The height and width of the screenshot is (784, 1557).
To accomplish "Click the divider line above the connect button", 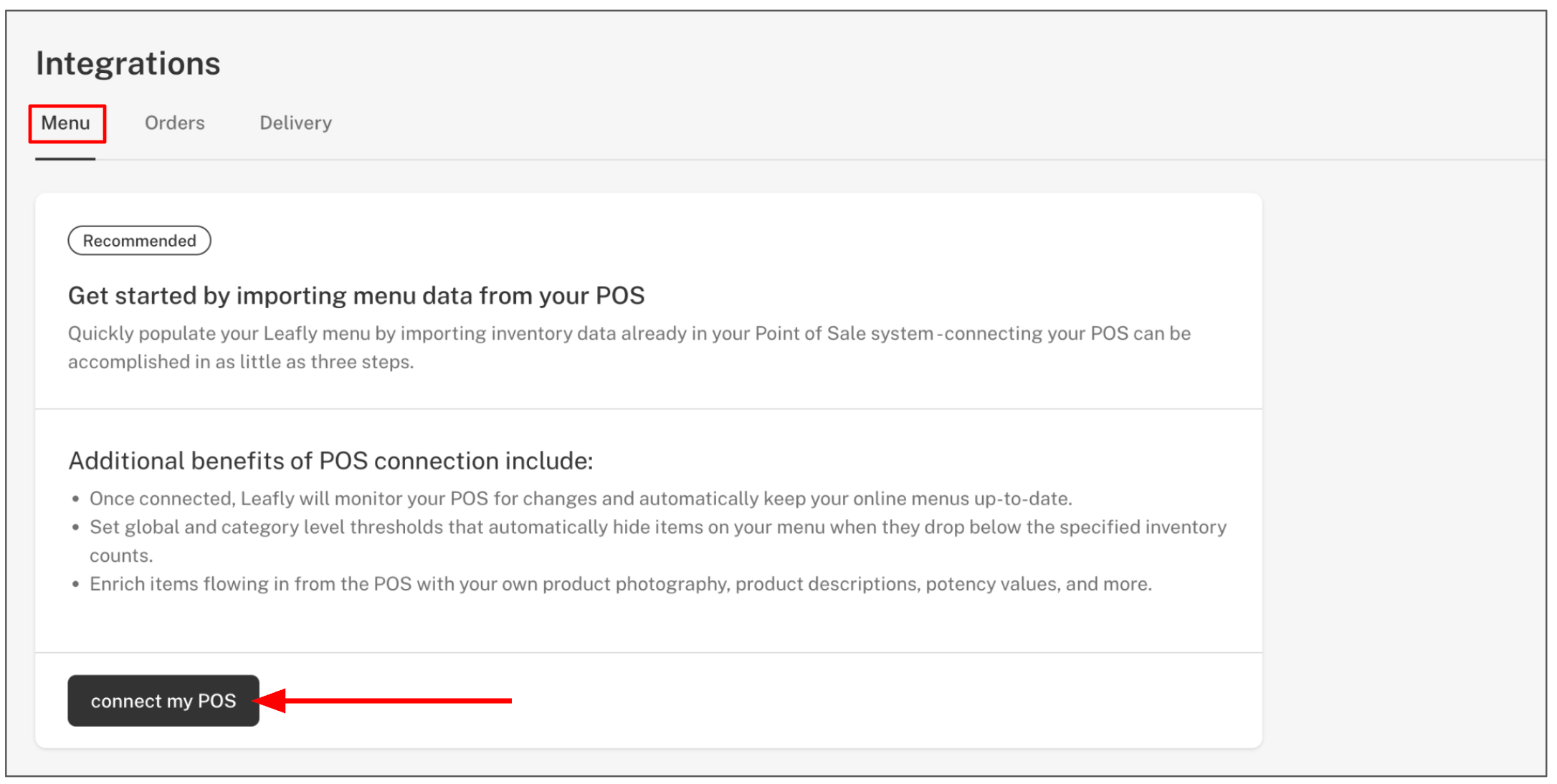I will tap(648, 653).
